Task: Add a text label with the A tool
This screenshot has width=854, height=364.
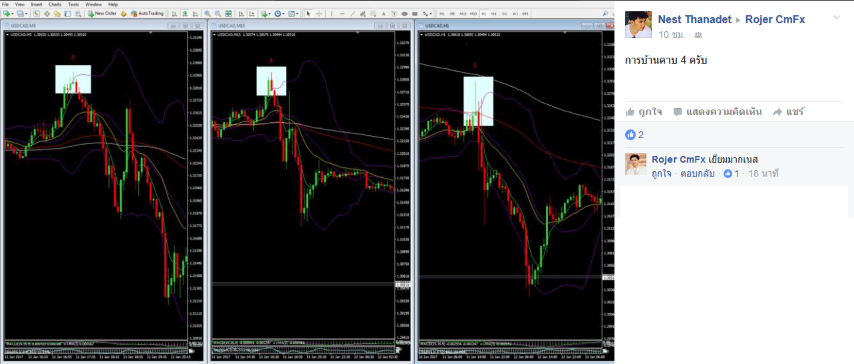Action: [383, 14]
